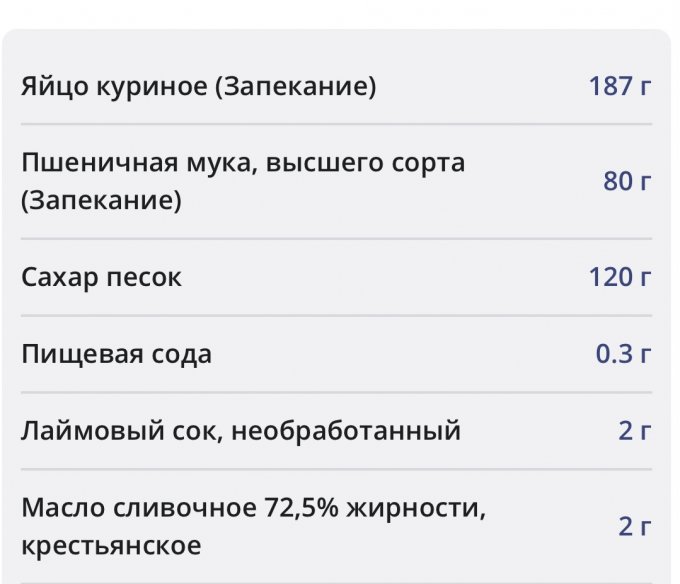Tap the 2 г lime juice amount
The width and height of the screenshot is (680, 584).
pyautogui.click(x=635, y=431)
